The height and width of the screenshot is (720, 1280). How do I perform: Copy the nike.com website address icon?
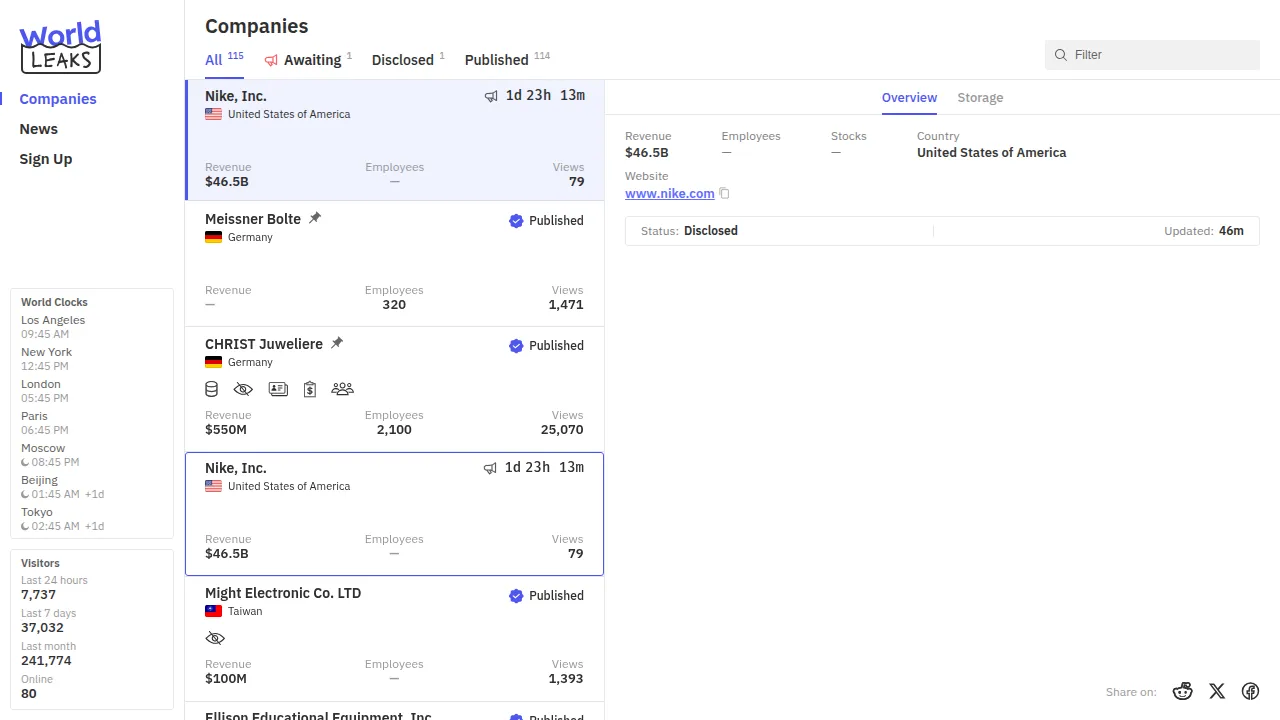click(725, 194)
